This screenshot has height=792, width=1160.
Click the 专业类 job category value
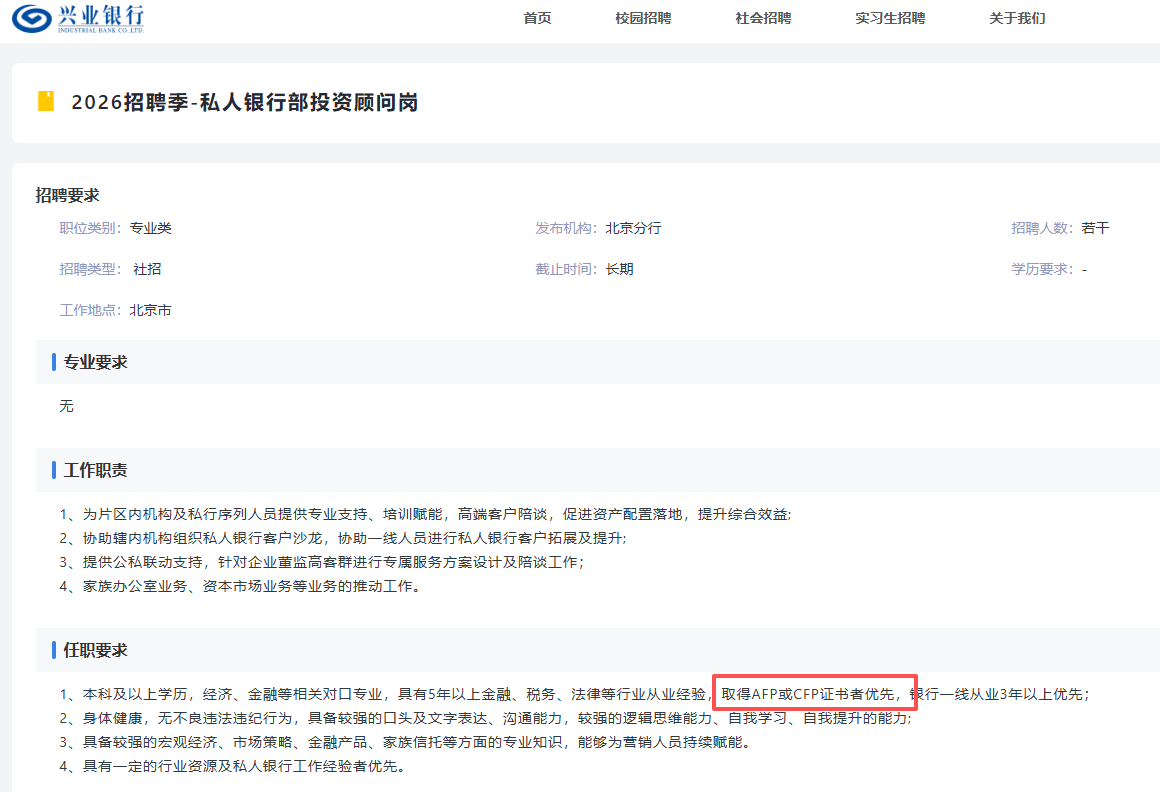150,228
